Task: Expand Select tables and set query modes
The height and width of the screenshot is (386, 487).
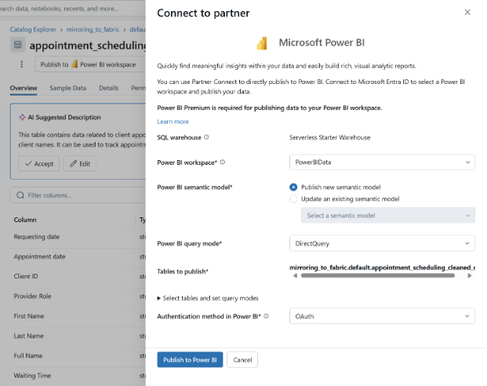Action: point(208,298)
